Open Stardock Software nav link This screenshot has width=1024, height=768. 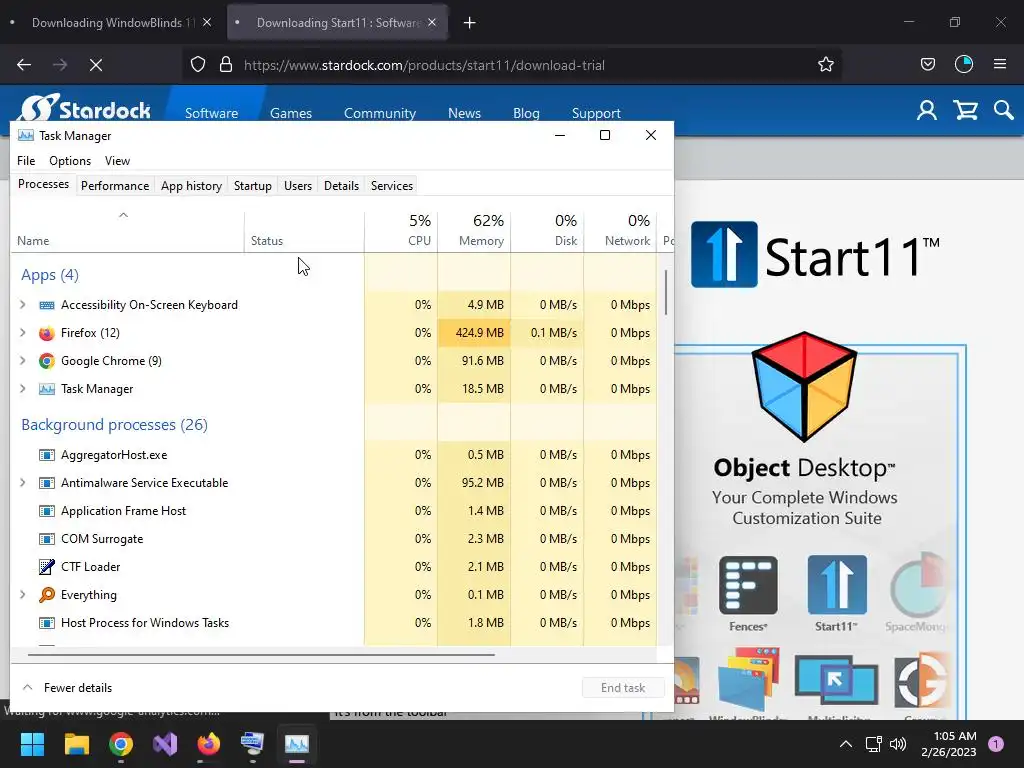[212, 113]
